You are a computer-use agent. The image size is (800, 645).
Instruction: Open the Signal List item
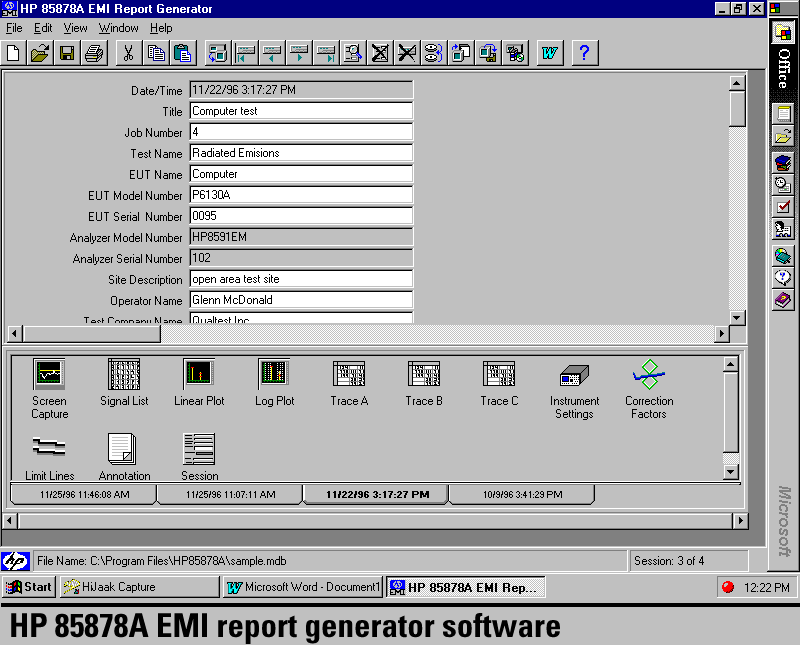124,382
